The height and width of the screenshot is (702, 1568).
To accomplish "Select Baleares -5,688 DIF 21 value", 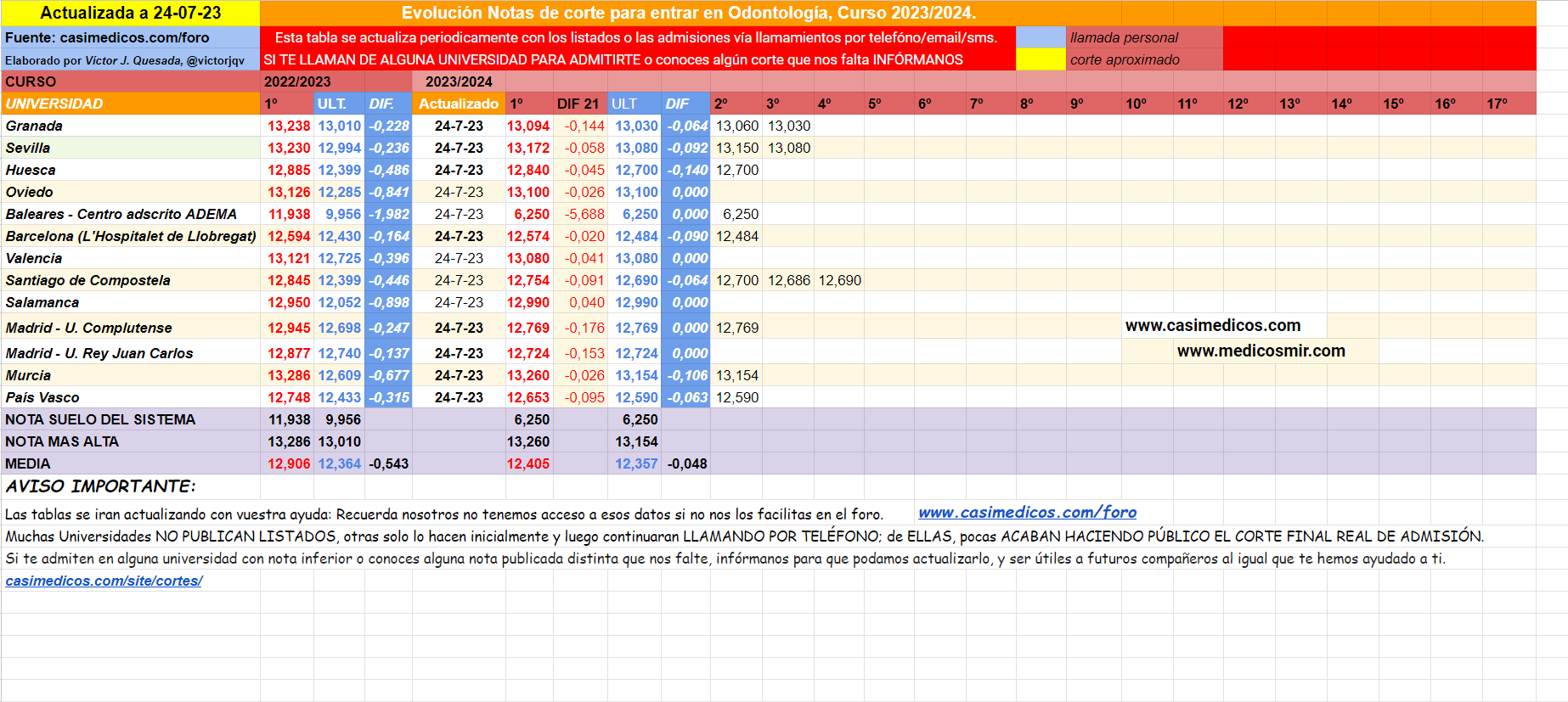I will coord(581,214).
